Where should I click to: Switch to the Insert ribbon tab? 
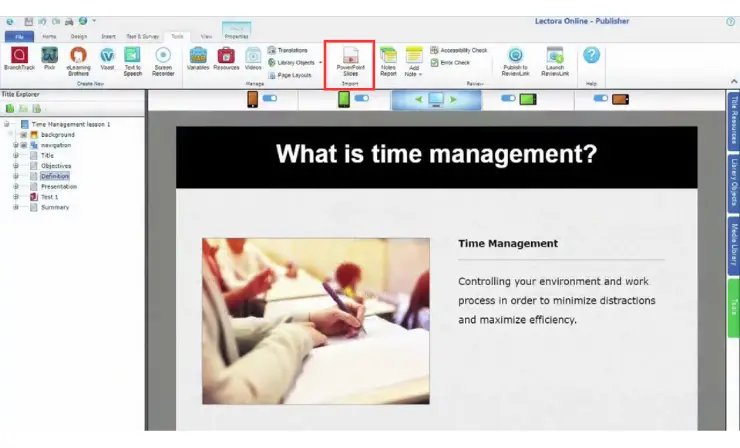click(x=108, y=36)
